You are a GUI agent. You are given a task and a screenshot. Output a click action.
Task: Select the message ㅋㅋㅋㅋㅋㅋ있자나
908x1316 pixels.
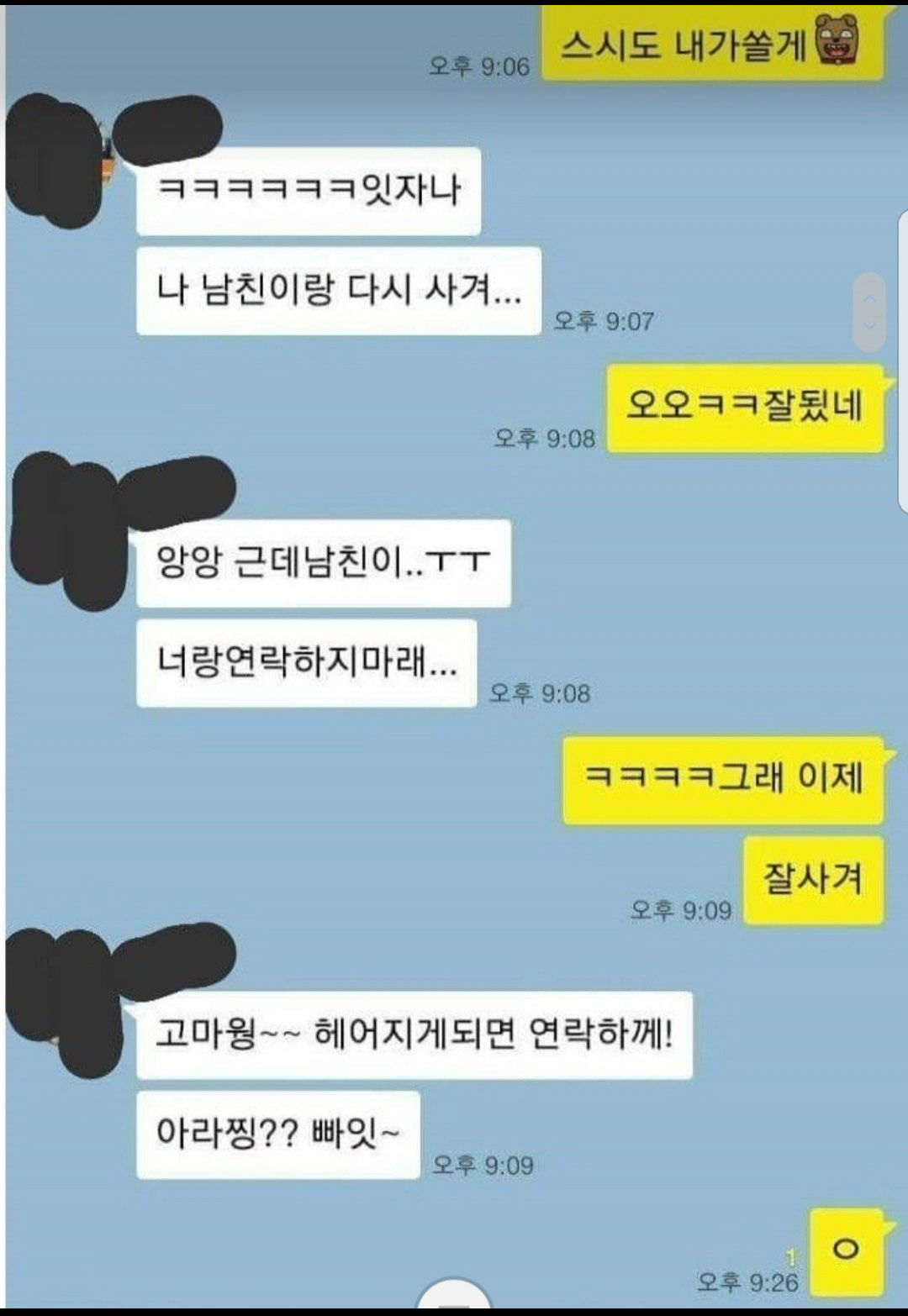(309, 191)
